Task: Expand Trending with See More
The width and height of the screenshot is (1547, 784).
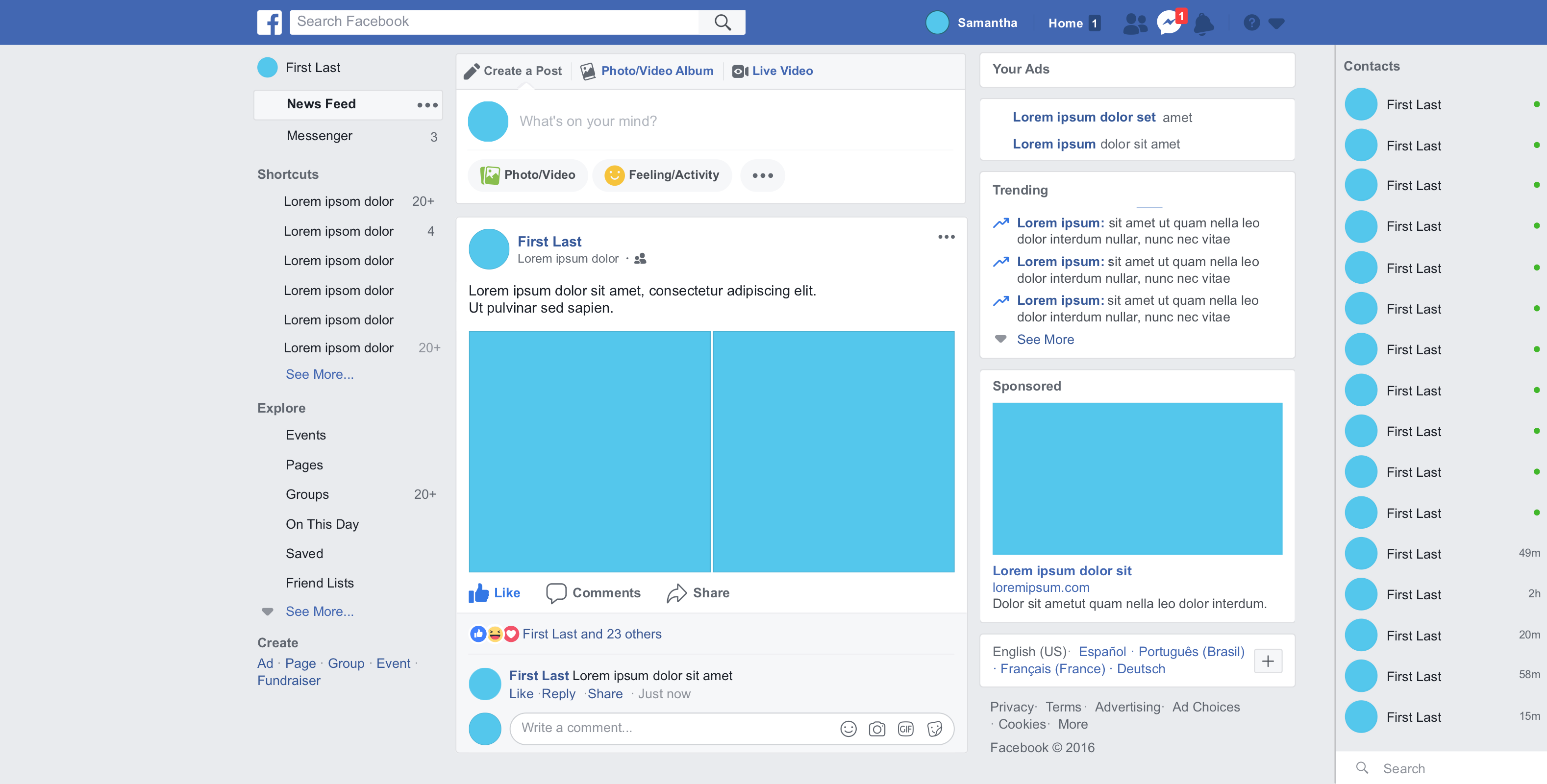Action: pos(1045,340)
